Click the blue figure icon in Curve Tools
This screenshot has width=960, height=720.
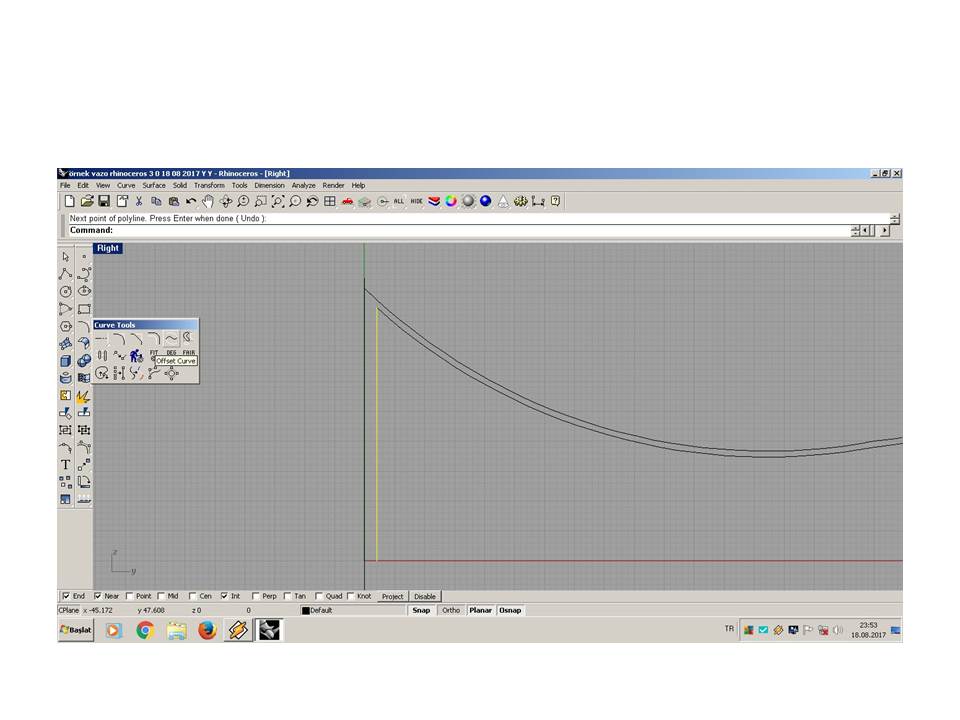pos(137,356)
